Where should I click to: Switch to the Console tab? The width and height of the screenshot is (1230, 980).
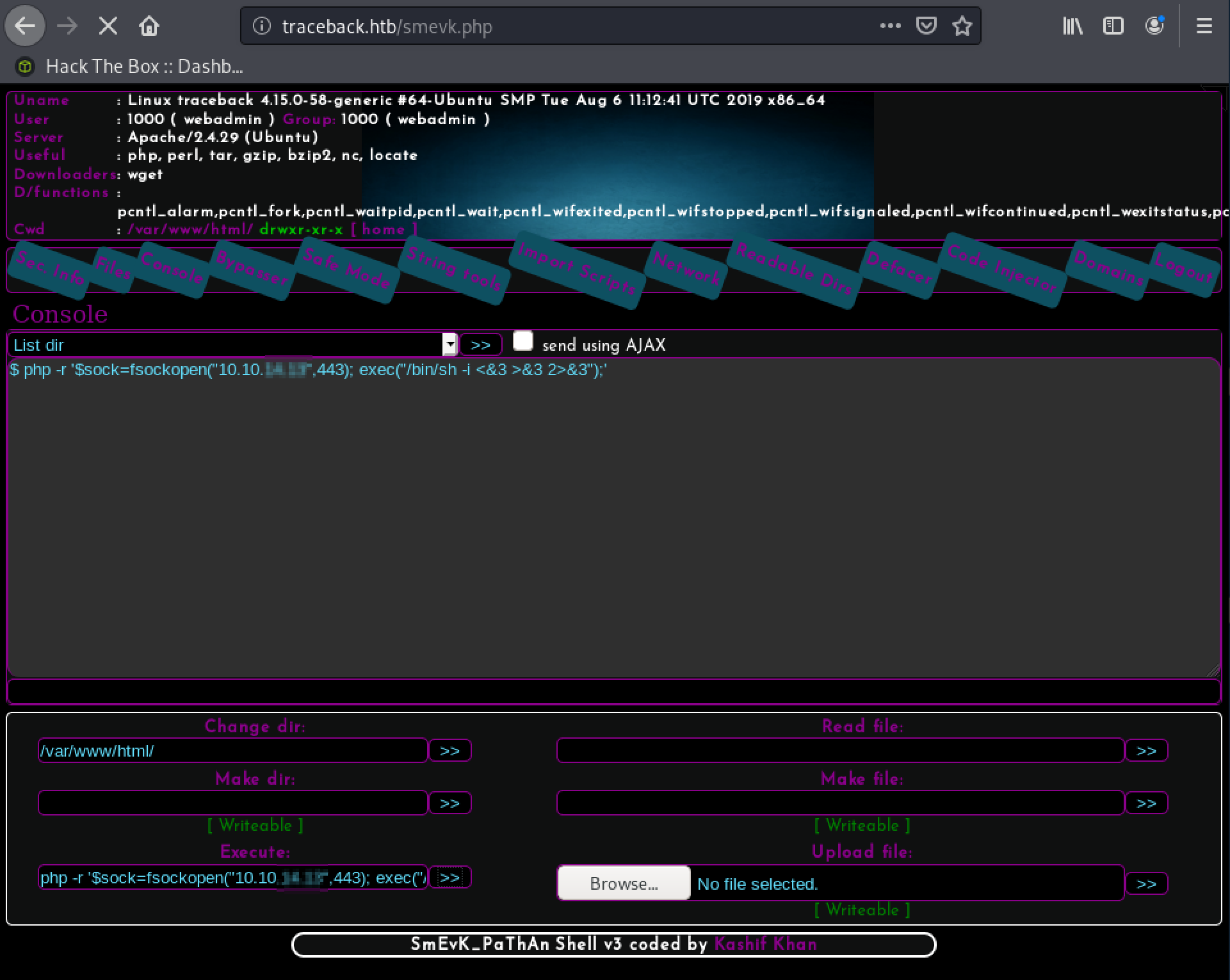173,269
